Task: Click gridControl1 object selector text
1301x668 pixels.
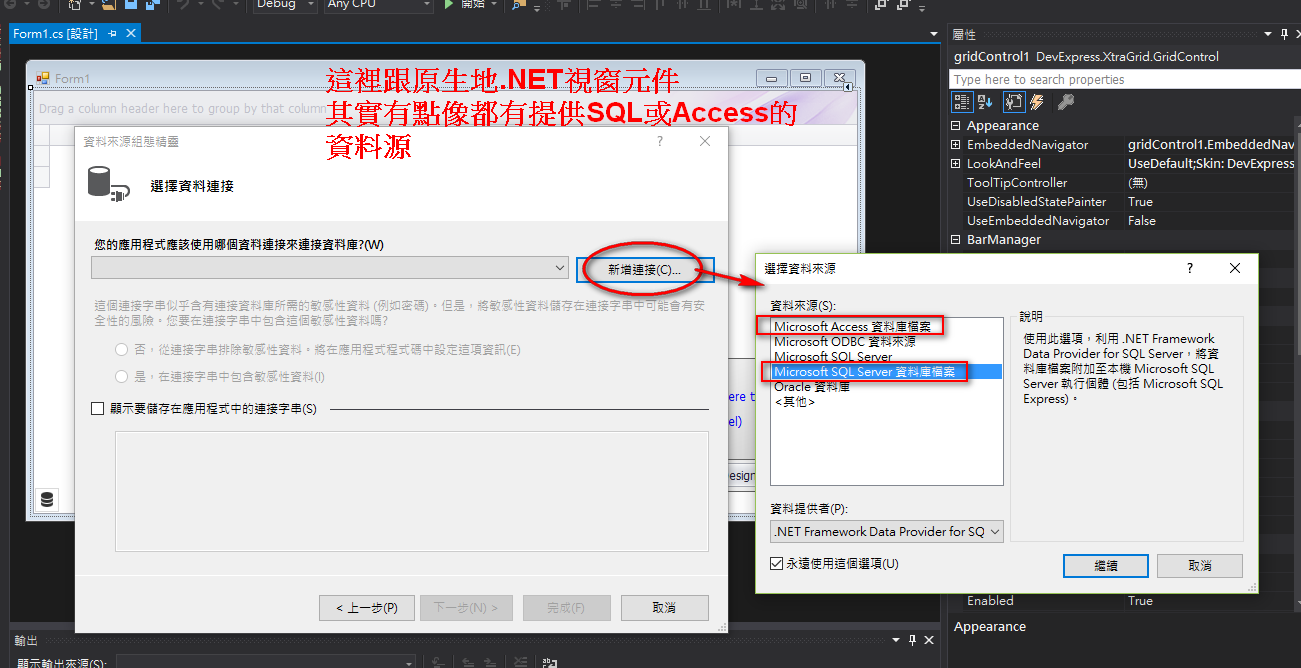Action: (x=1086, y=57)
